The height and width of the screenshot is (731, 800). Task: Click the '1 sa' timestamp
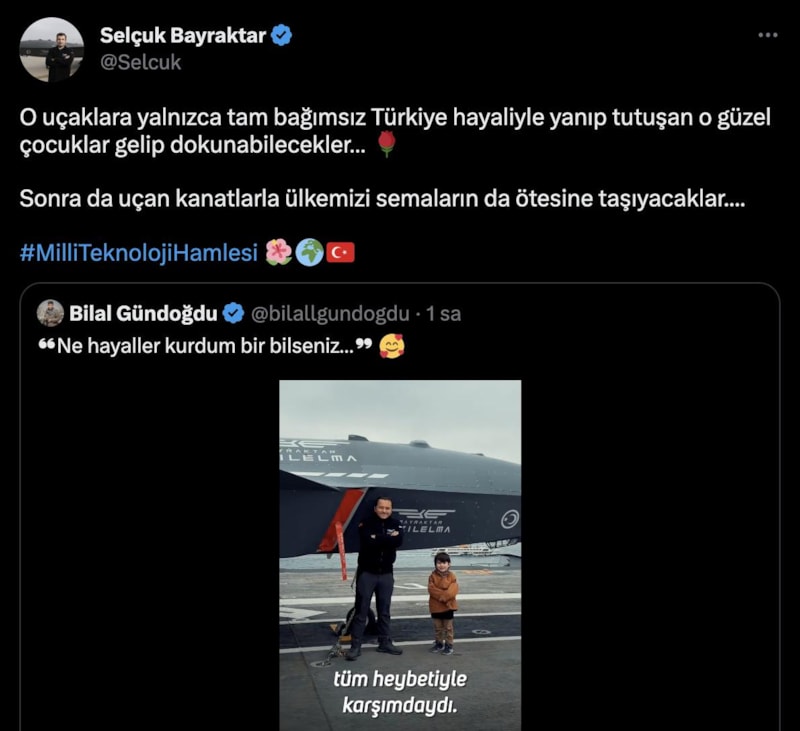tap(443, 314)
